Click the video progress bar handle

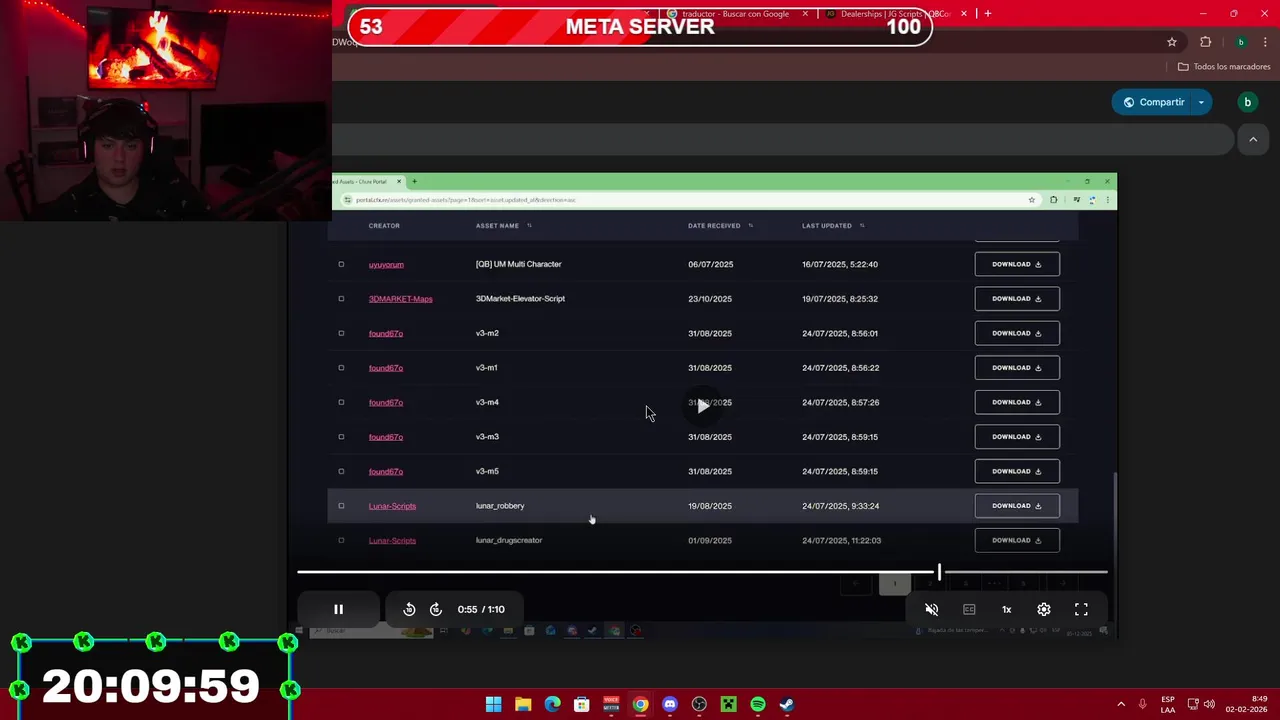coord(939,572)
